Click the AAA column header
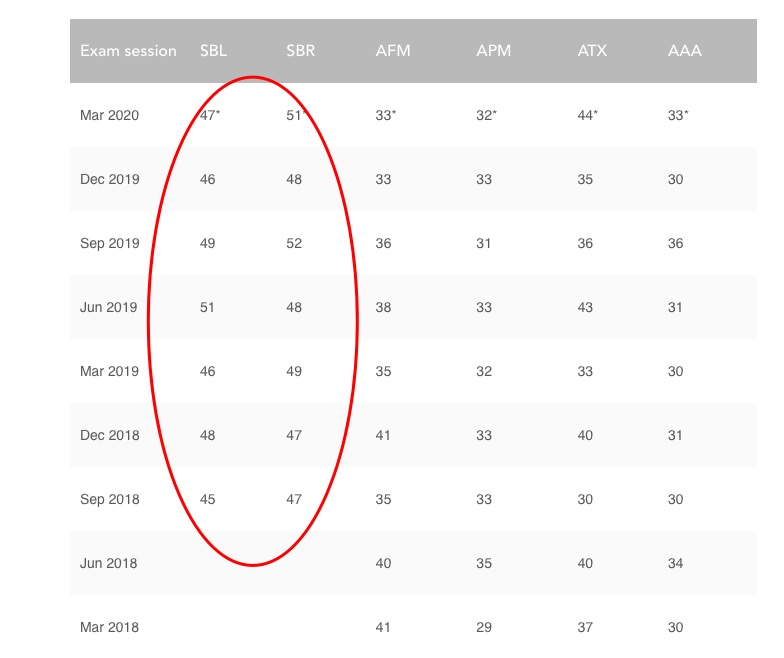The image size is (784, 658). [684, 51]
